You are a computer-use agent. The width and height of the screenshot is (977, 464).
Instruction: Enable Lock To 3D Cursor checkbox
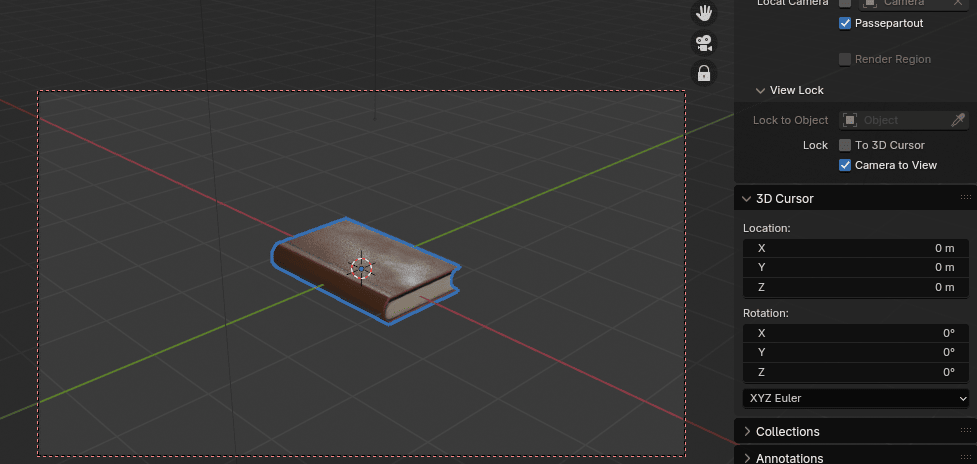click(845, 145)
